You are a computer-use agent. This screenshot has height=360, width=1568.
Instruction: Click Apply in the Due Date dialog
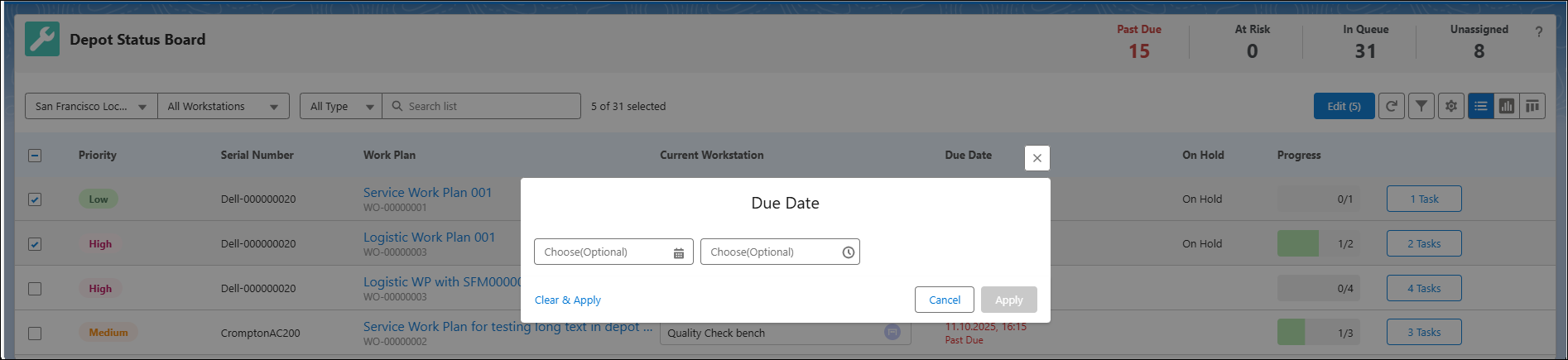tap(1009, 300)
